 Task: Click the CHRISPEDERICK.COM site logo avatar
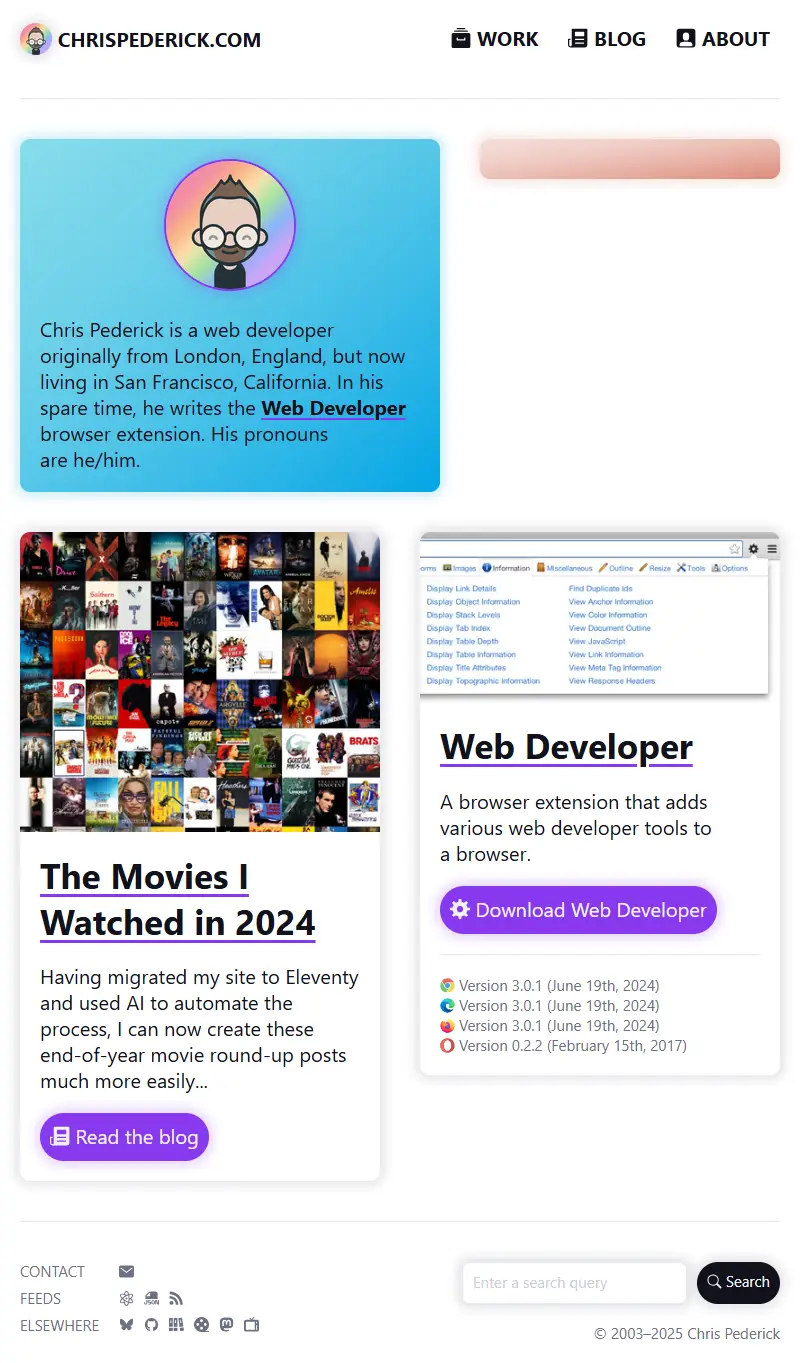(x=36, y=40)
